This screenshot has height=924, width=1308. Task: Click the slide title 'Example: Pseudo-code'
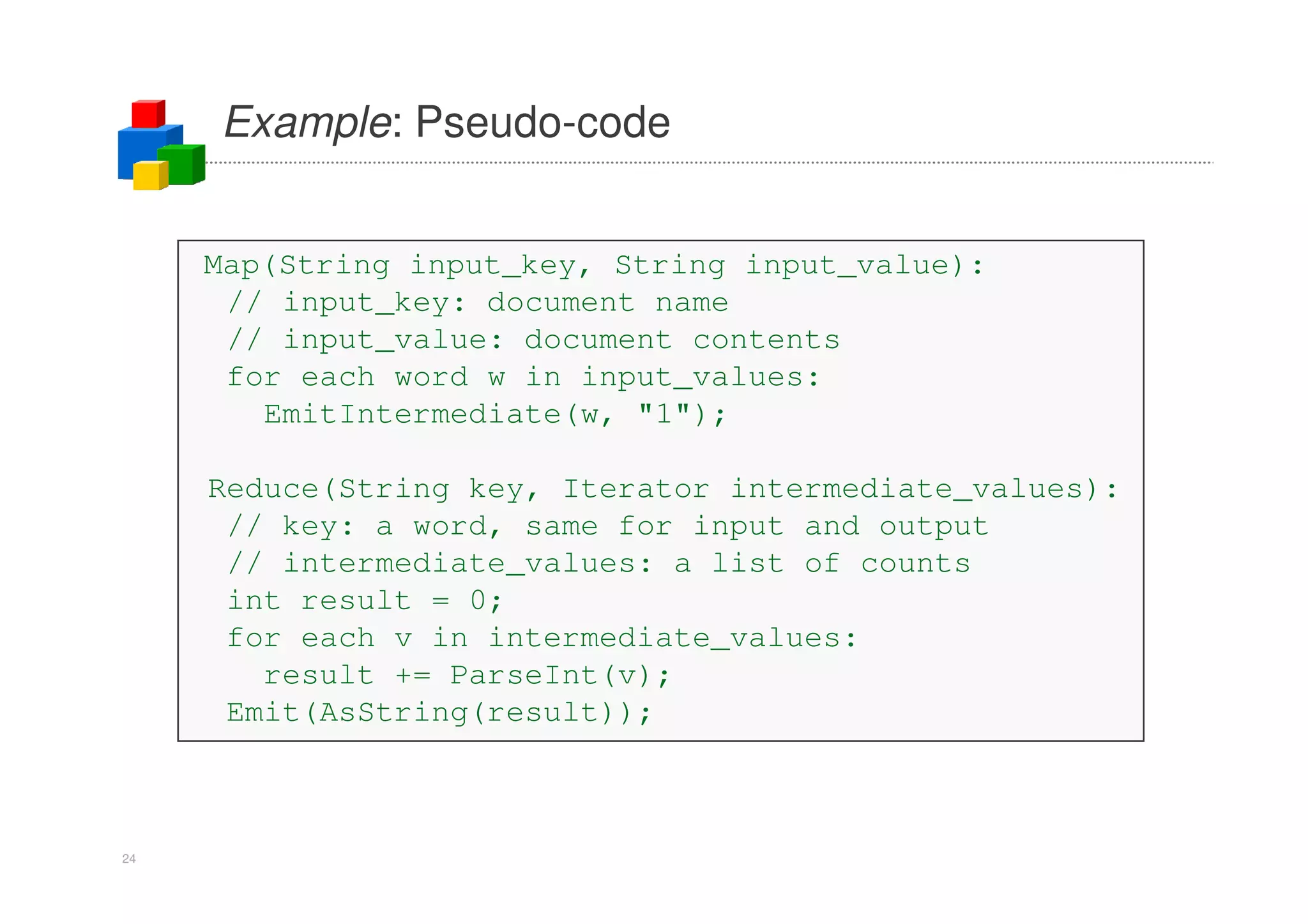(447, 122)
